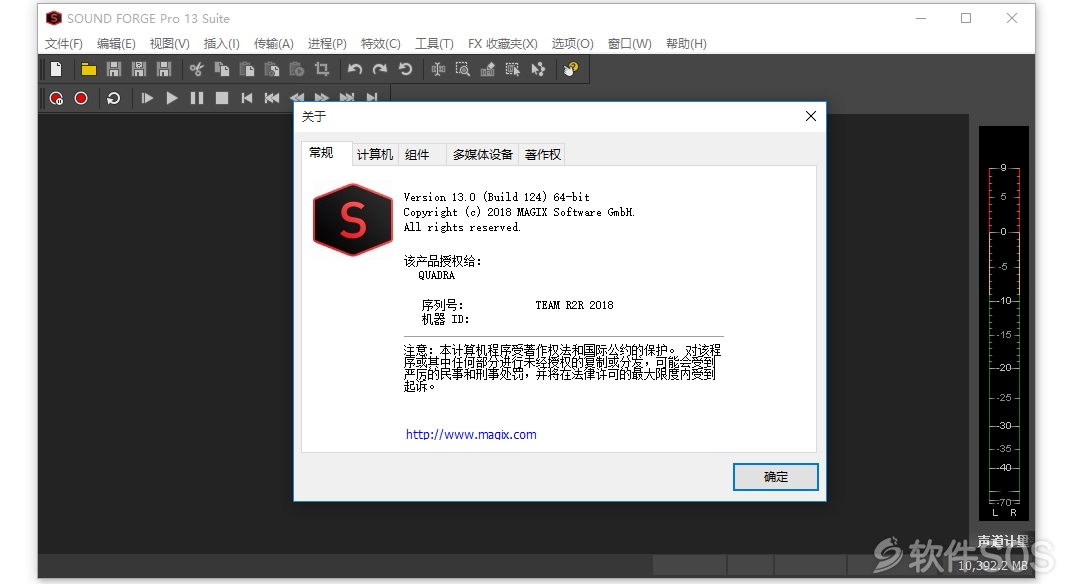Open the 工具(T) menu
1070x584 pixels.
(x=434, y=44)
